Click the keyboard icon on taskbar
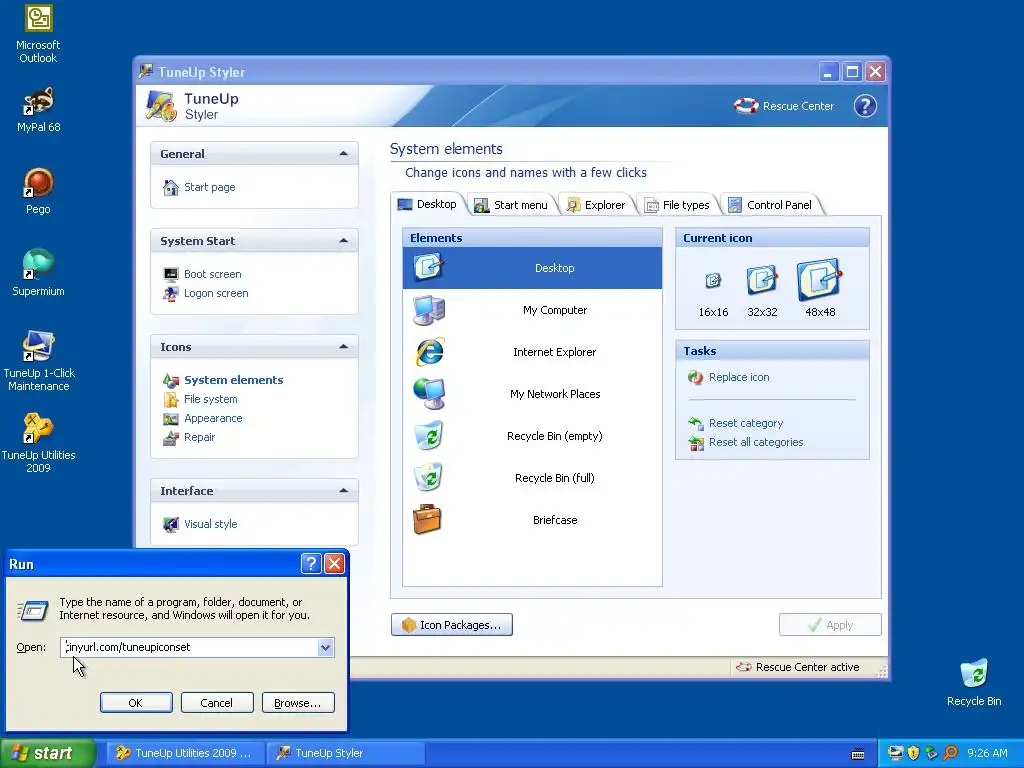The height and width of the screenshot is (768, 1024). [858, 754]
